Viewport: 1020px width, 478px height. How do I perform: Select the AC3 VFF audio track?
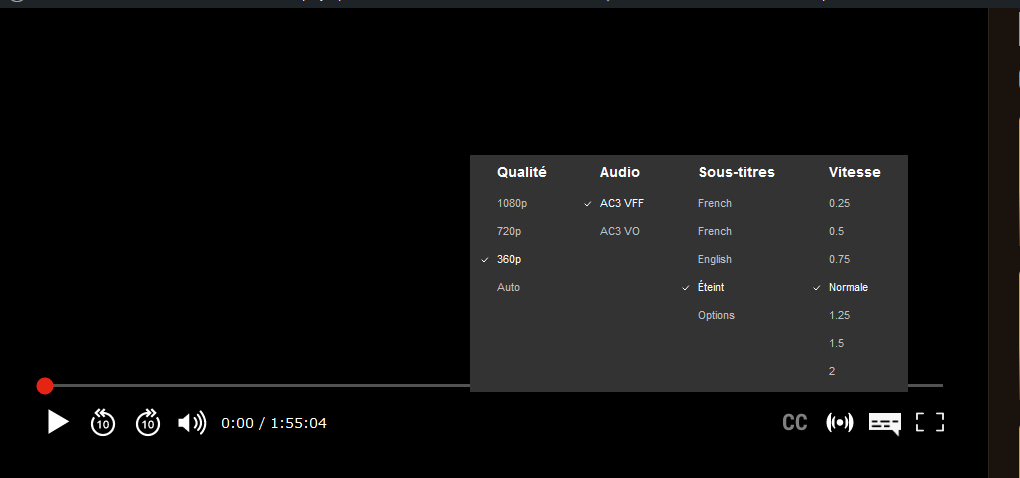(x=622, y=204)
